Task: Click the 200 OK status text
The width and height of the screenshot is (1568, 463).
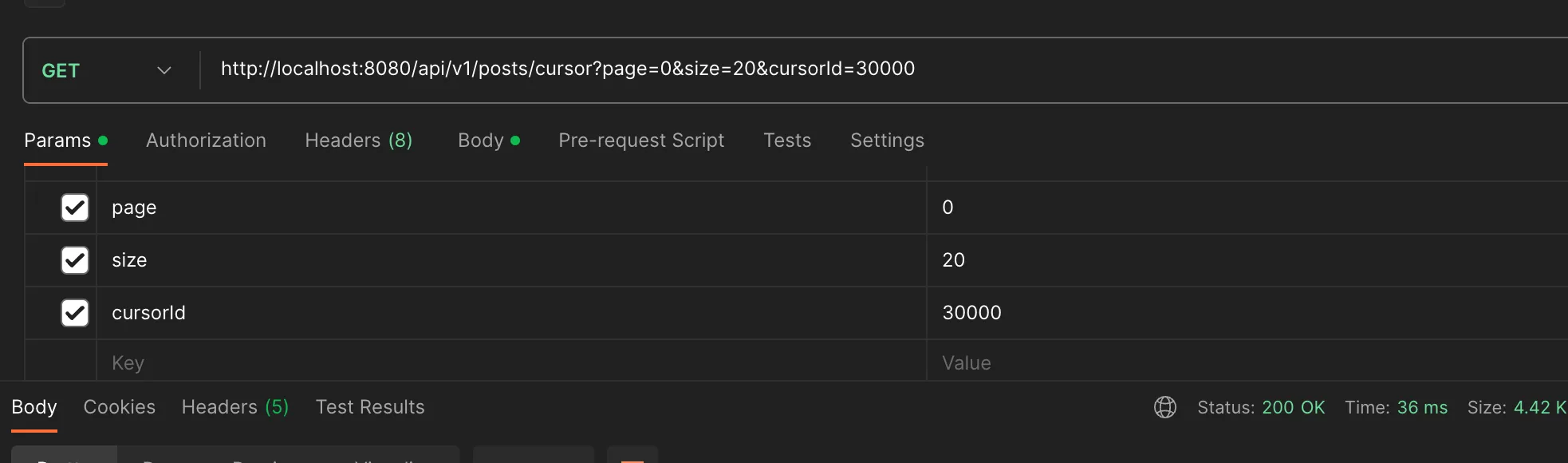Action: pyautogui.click(x=1293, y=407)
